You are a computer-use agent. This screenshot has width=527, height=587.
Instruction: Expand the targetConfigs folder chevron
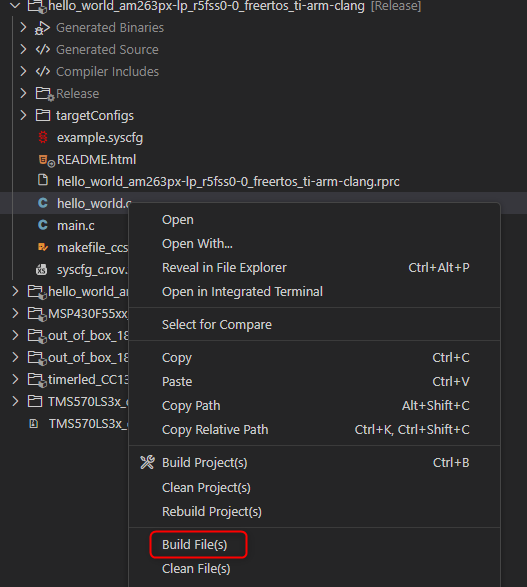coord(23,115)
